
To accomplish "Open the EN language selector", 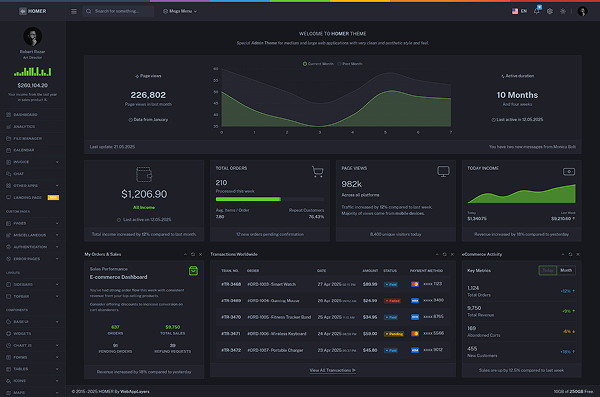I will [x=519, y=11].
